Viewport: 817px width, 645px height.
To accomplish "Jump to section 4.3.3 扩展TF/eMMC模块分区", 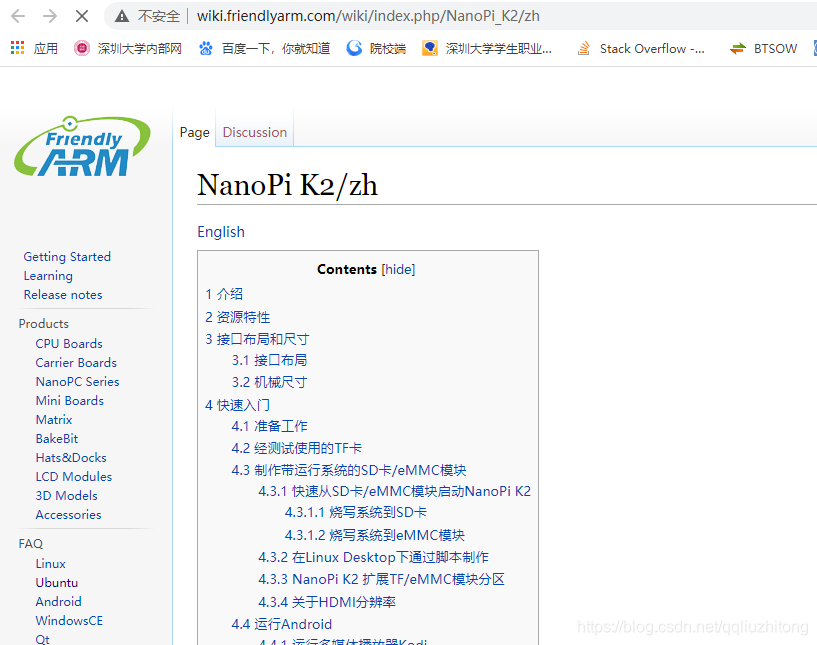I will [381, 579].
